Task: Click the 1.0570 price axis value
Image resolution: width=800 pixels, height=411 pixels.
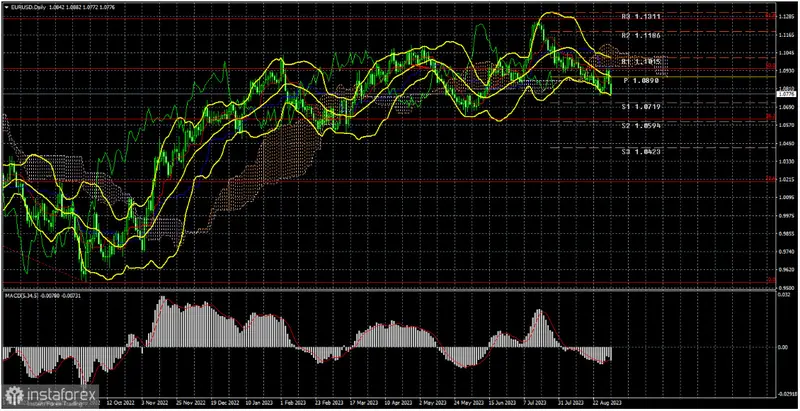Action: tap(788, 125)
